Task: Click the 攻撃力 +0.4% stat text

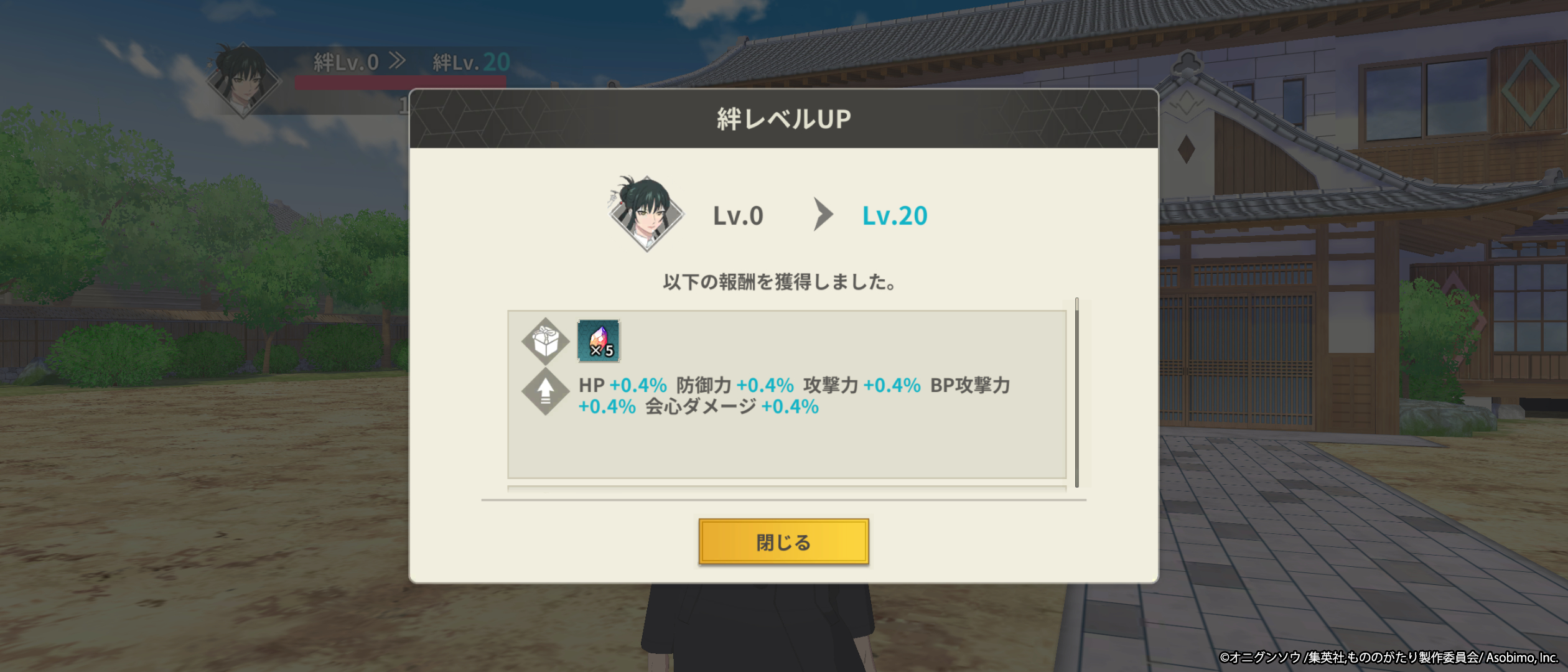Action: [x=862, y=385]
